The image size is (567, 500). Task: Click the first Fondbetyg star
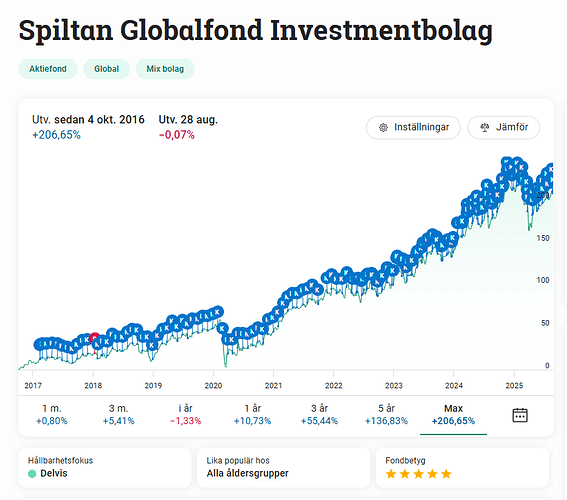click(391, 474)
